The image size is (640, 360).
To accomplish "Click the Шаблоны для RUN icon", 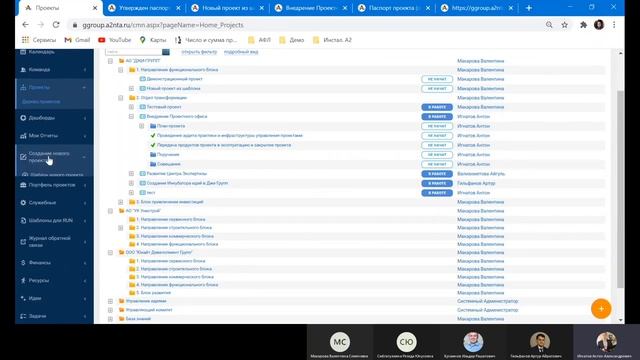I will (x=23, y=220).
